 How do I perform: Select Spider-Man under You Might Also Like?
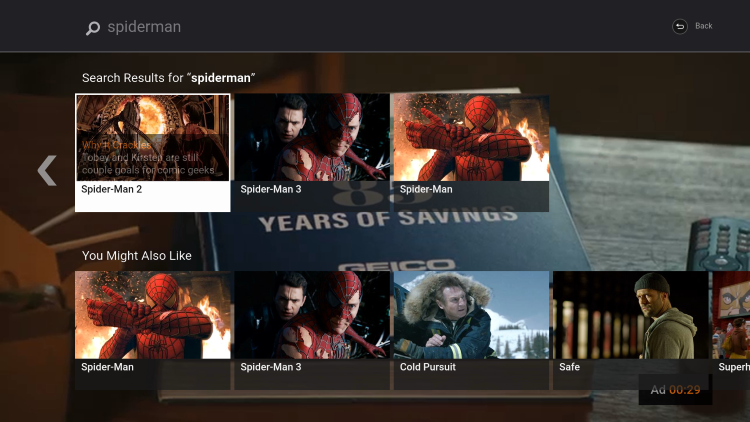click(x=153, y=330)
